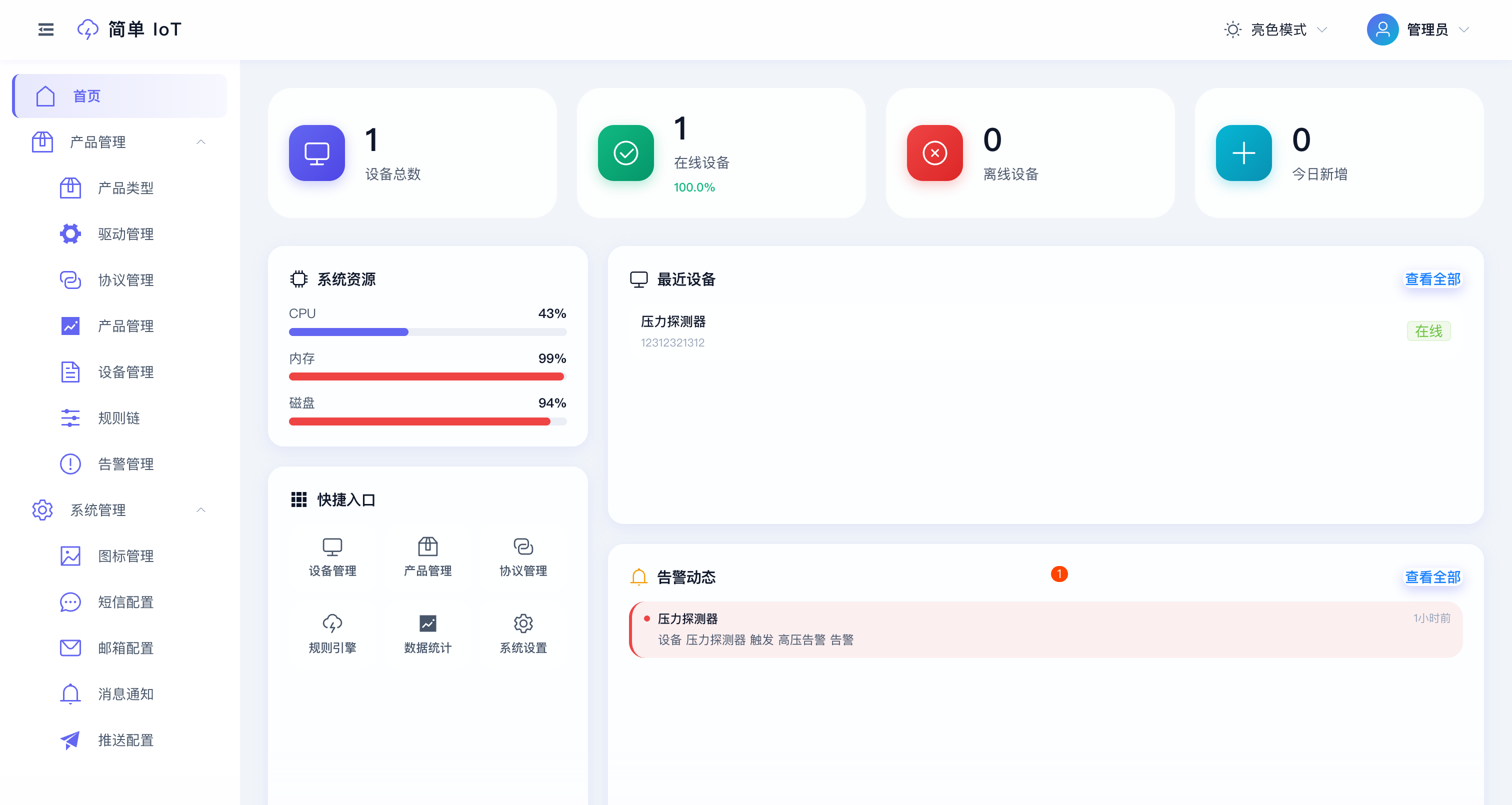Open 设备管理 shortcut in 快捷入口
This screenshot has height=805, width=1512.
(332, 556)
